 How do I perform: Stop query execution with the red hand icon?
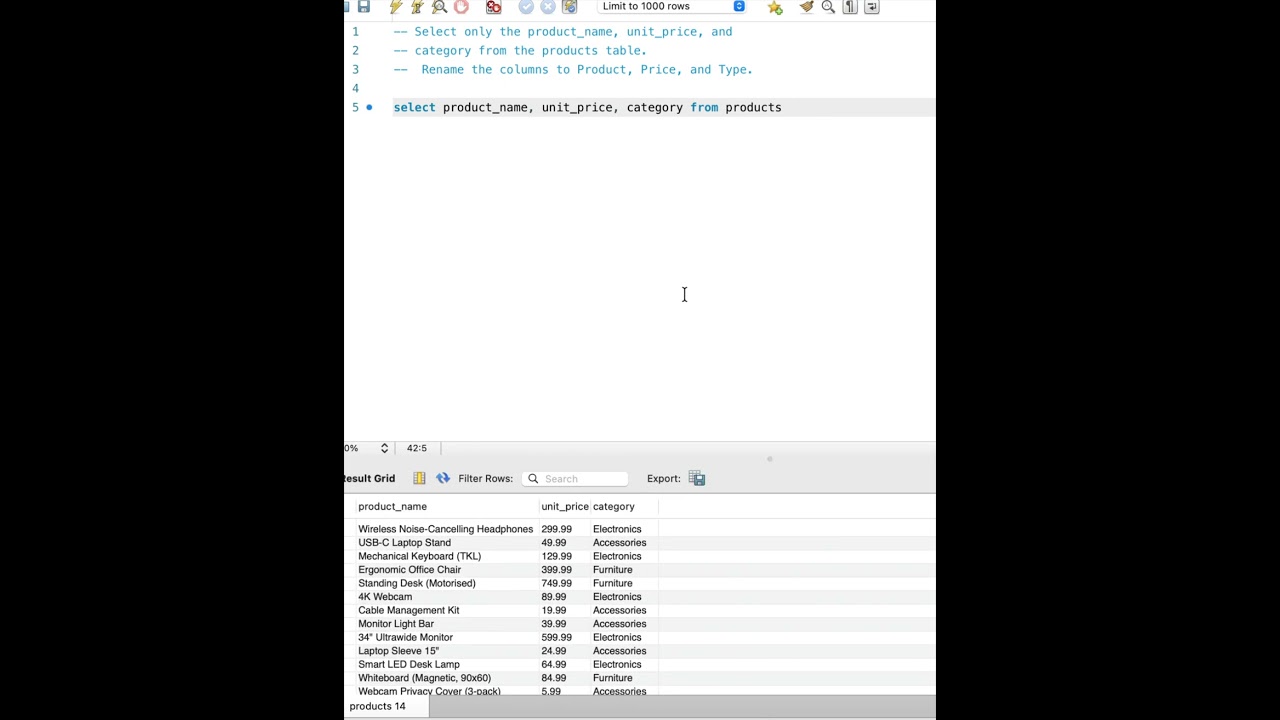(461, 6)
